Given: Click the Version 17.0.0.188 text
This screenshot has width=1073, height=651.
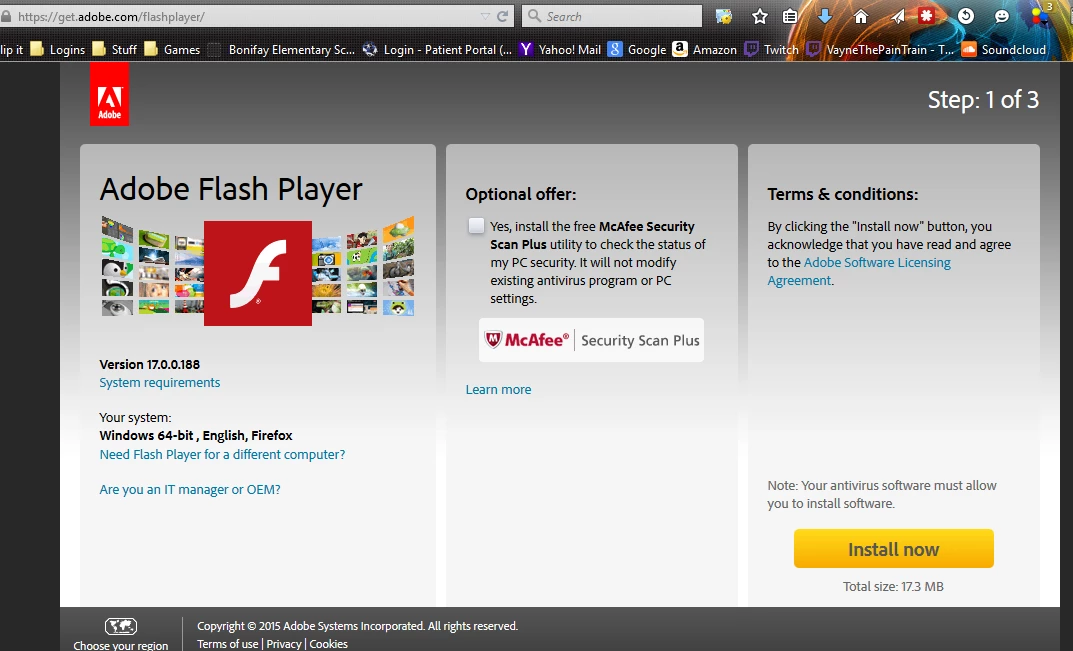Looking at the screenshot, I should pos(150,365).
